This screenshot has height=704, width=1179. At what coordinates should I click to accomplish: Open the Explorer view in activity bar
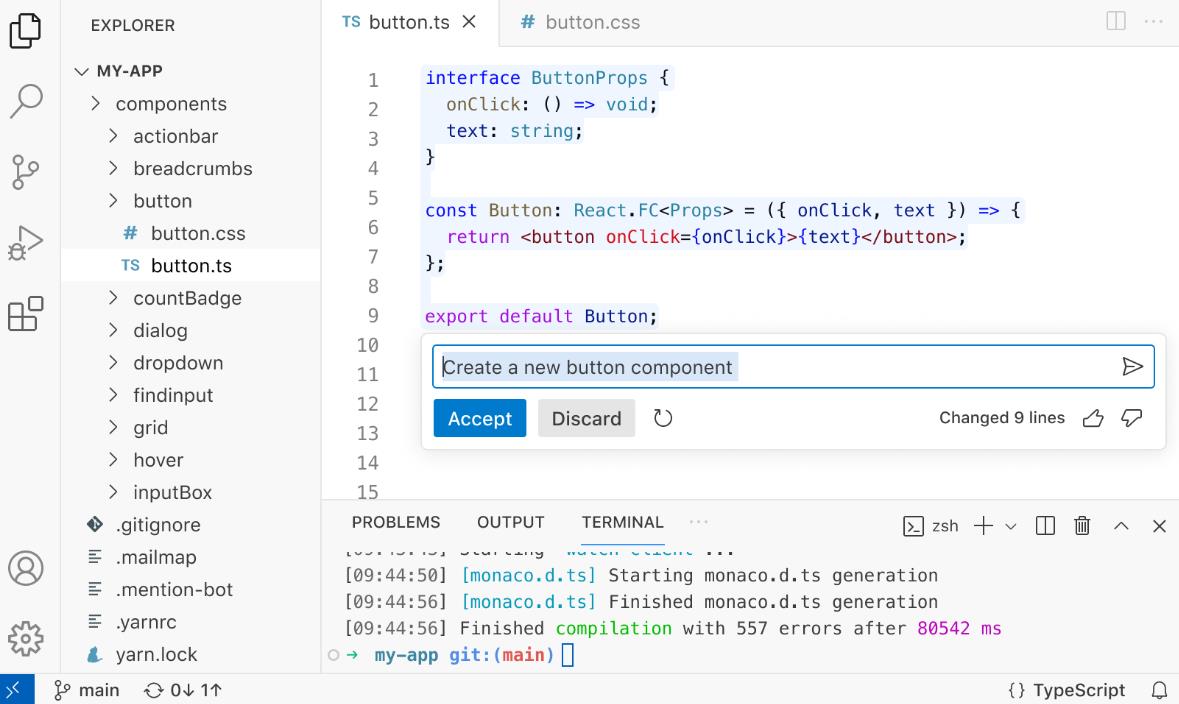click(26, 31)
